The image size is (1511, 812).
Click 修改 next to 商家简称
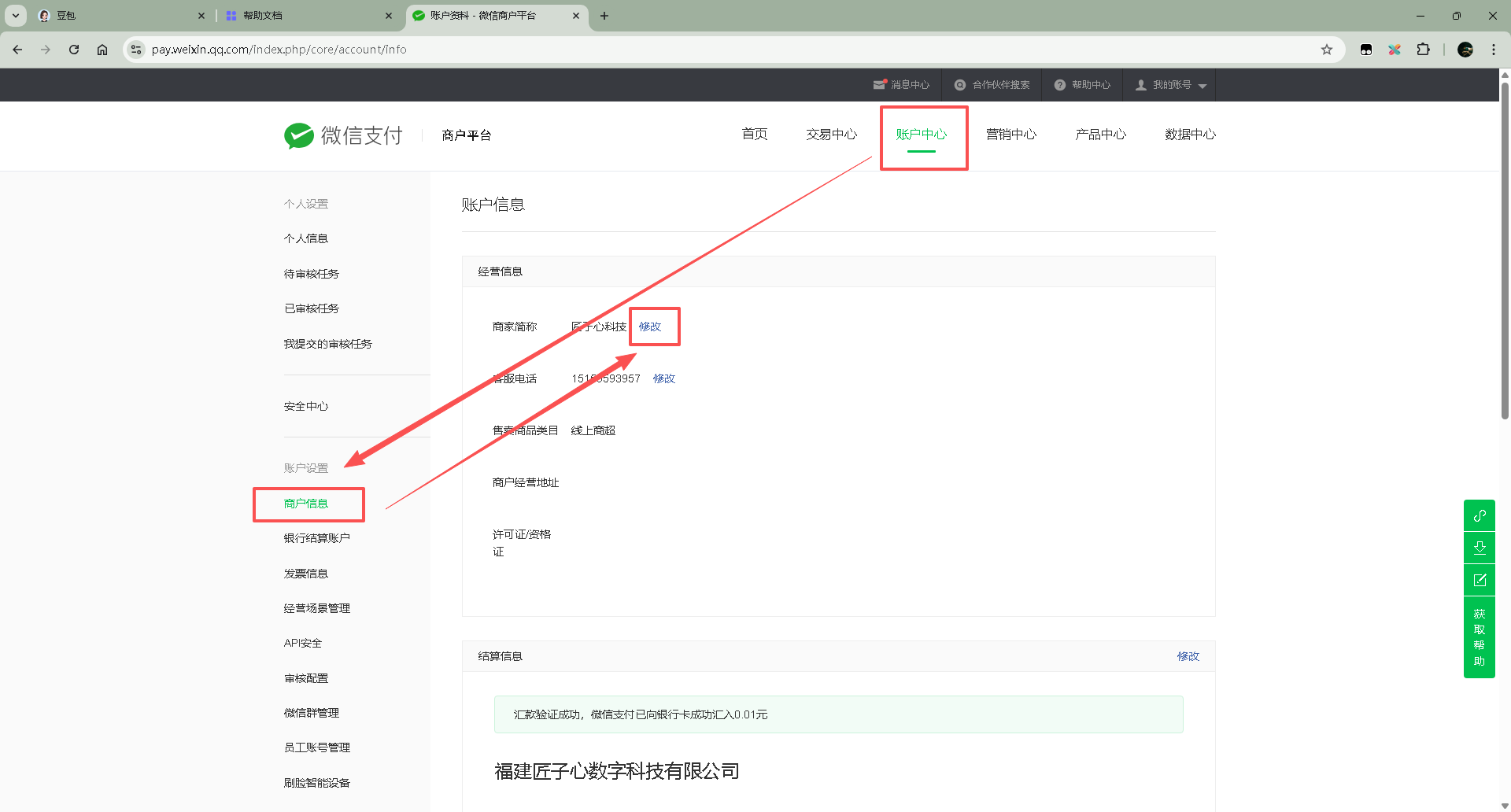click(x=650, y=327)
